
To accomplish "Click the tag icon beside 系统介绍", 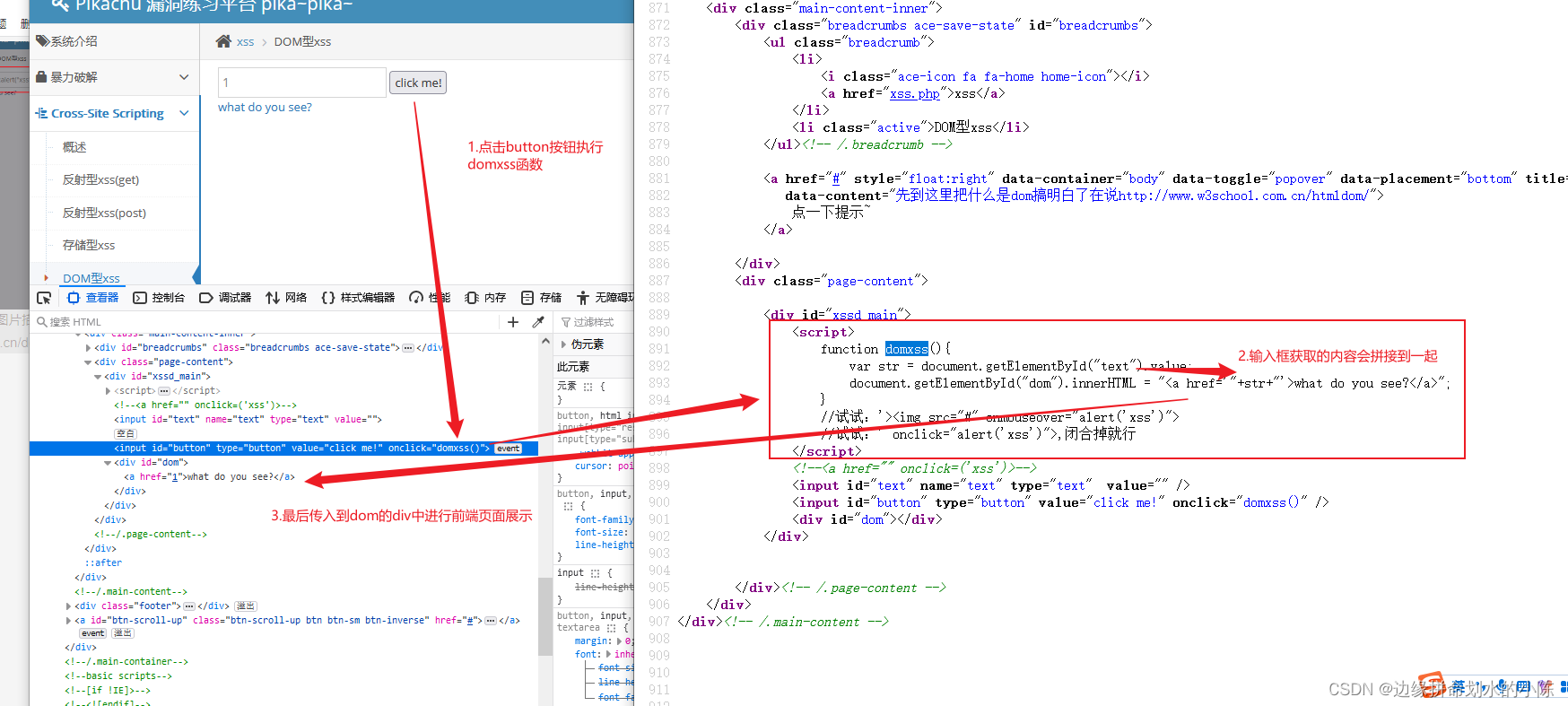I will coord(42,41).
